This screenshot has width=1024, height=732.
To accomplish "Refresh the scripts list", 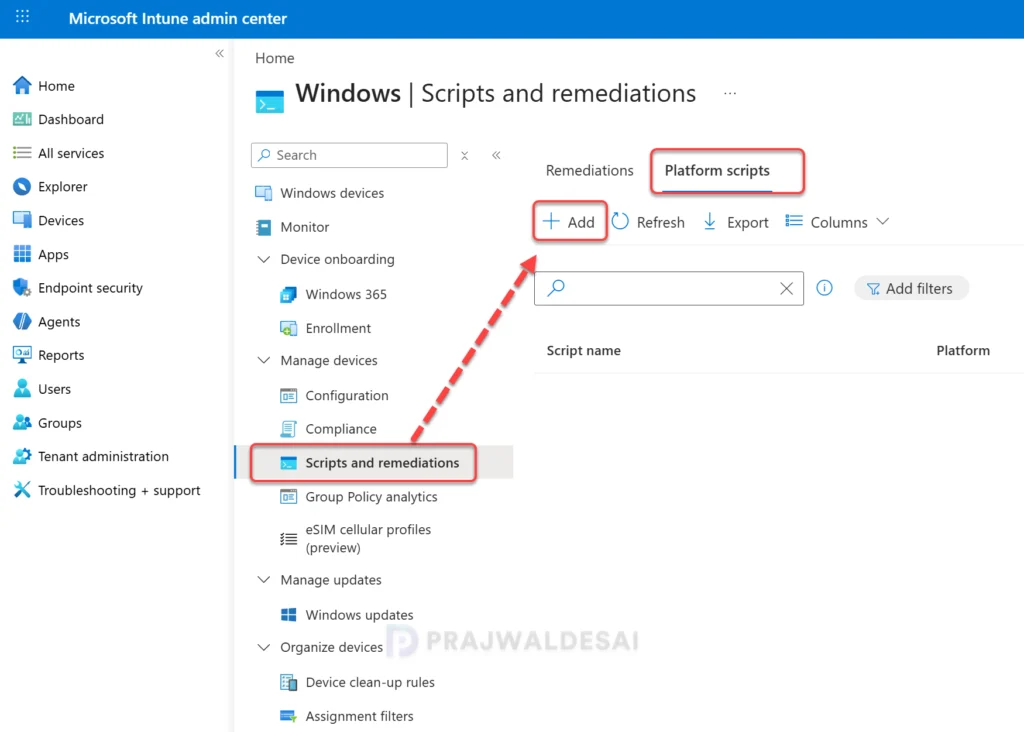I will tap(648, 222).
